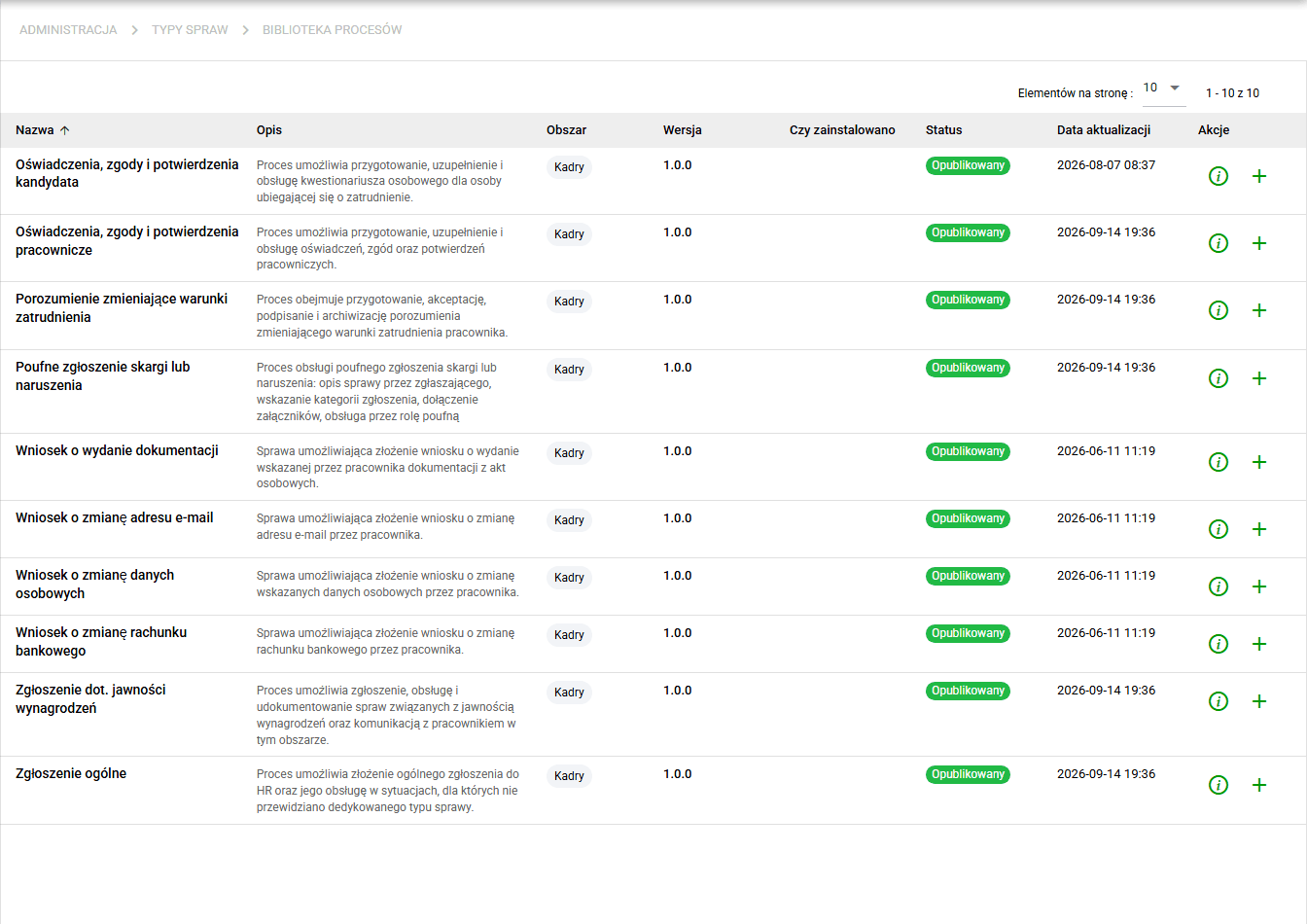
Task: Click Opublikowany badge in Wniosek o wydanie dokumentacji row
Action: point(968,451)
